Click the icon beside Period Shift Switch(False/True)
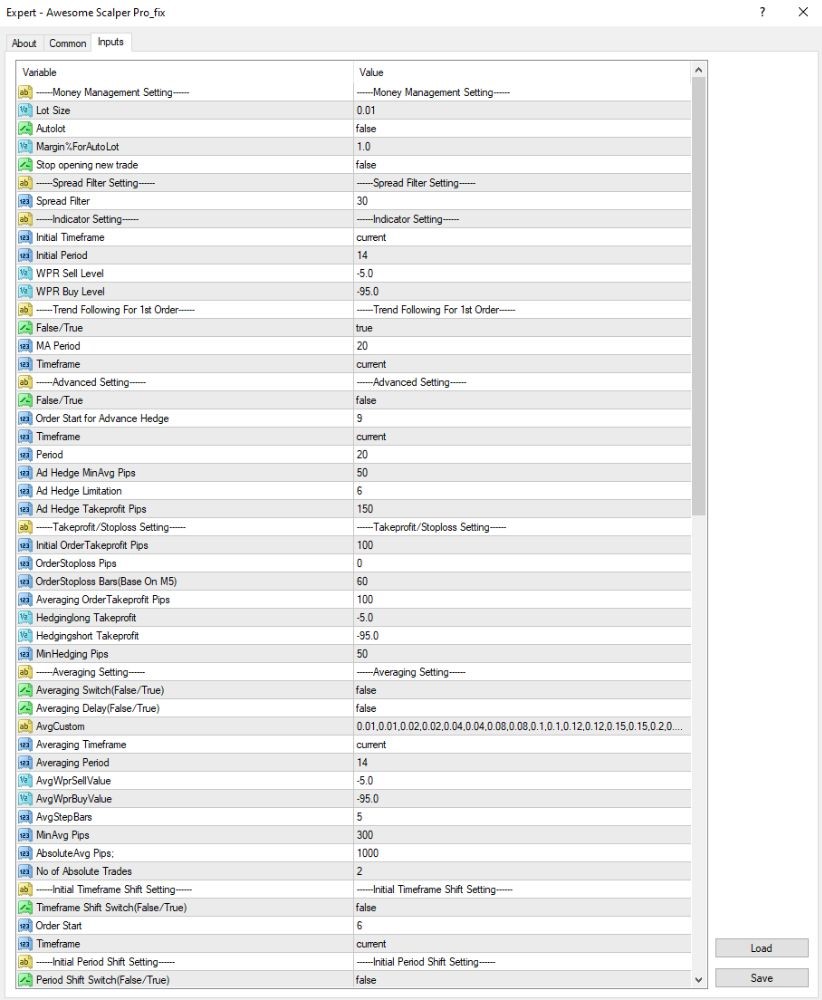 coord(25,980)
